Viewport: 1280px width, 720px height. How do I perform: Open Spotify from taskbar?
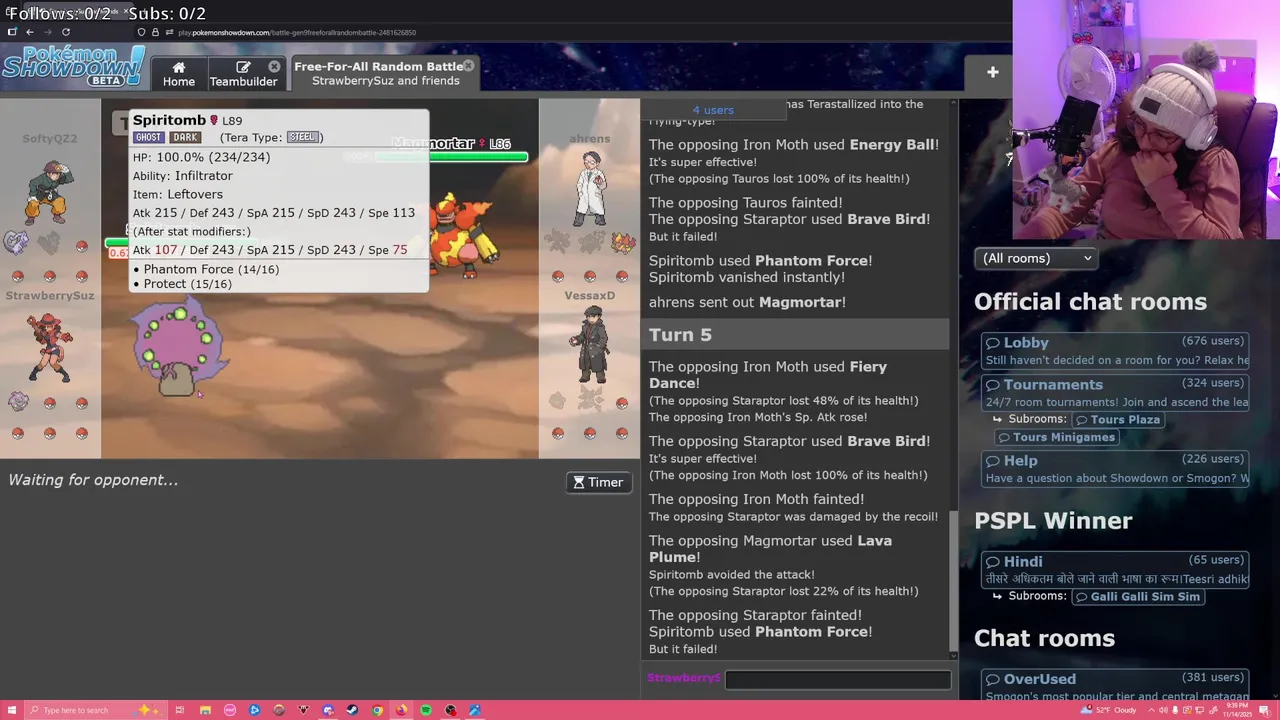pos(426,710)
